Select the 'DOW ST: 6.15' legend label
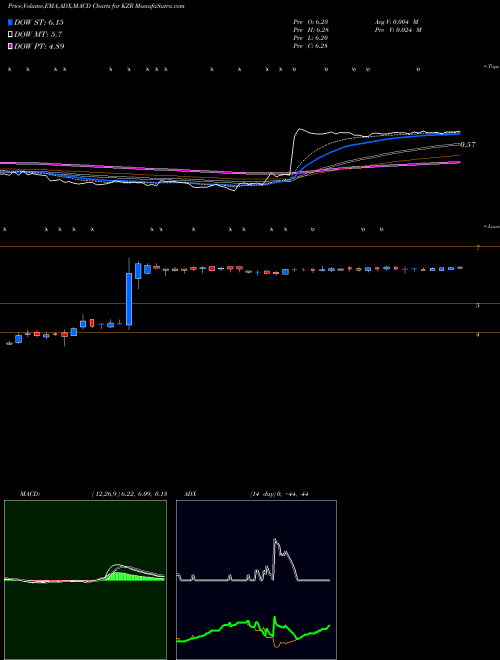The width and height of the screenshot is (500, 660). pyautogui.click(x=39, y=22)
